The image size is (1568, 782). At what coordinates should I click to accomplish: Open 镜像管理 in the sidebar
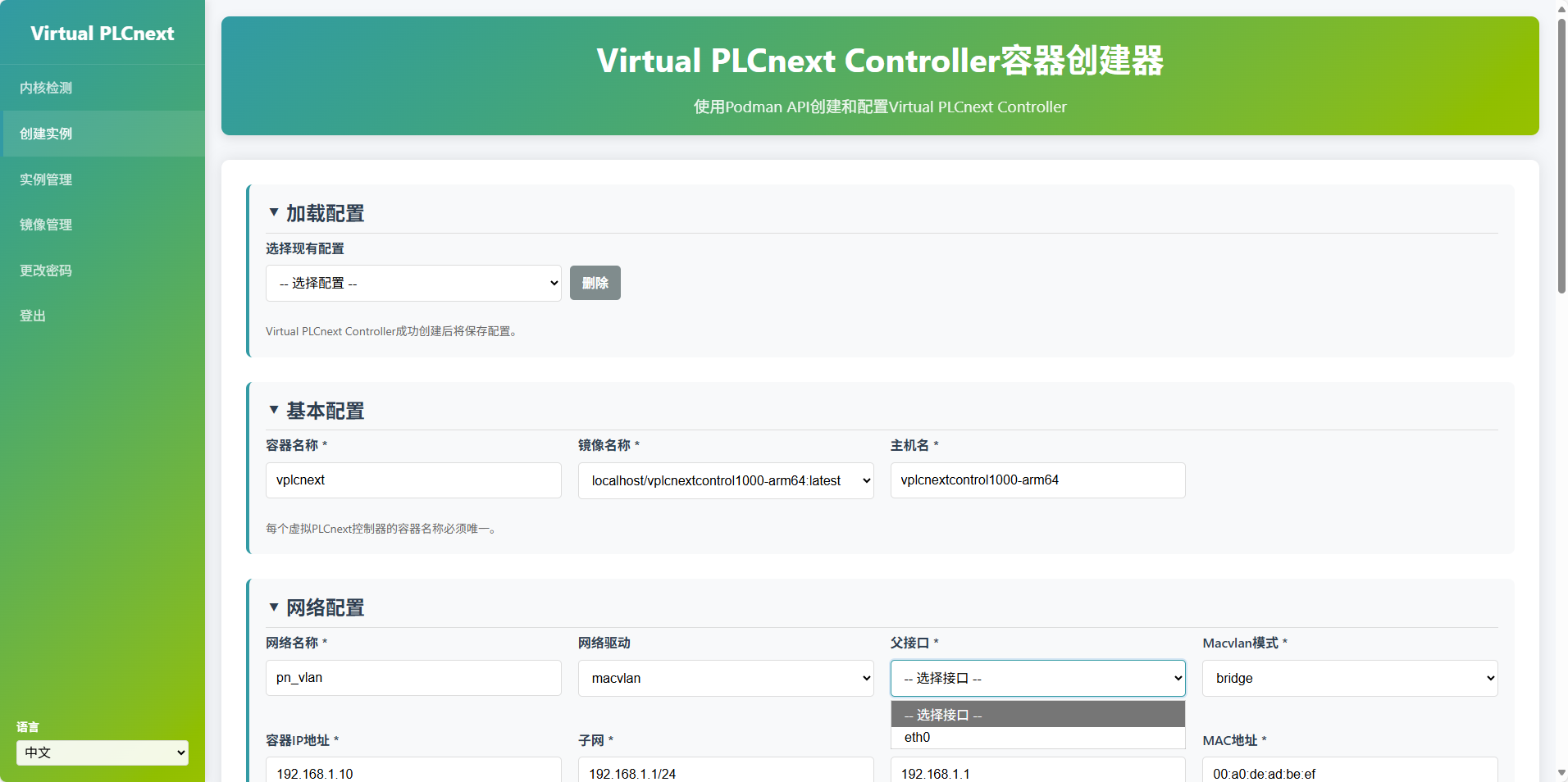pyautogui.click(x=103, y=225)
